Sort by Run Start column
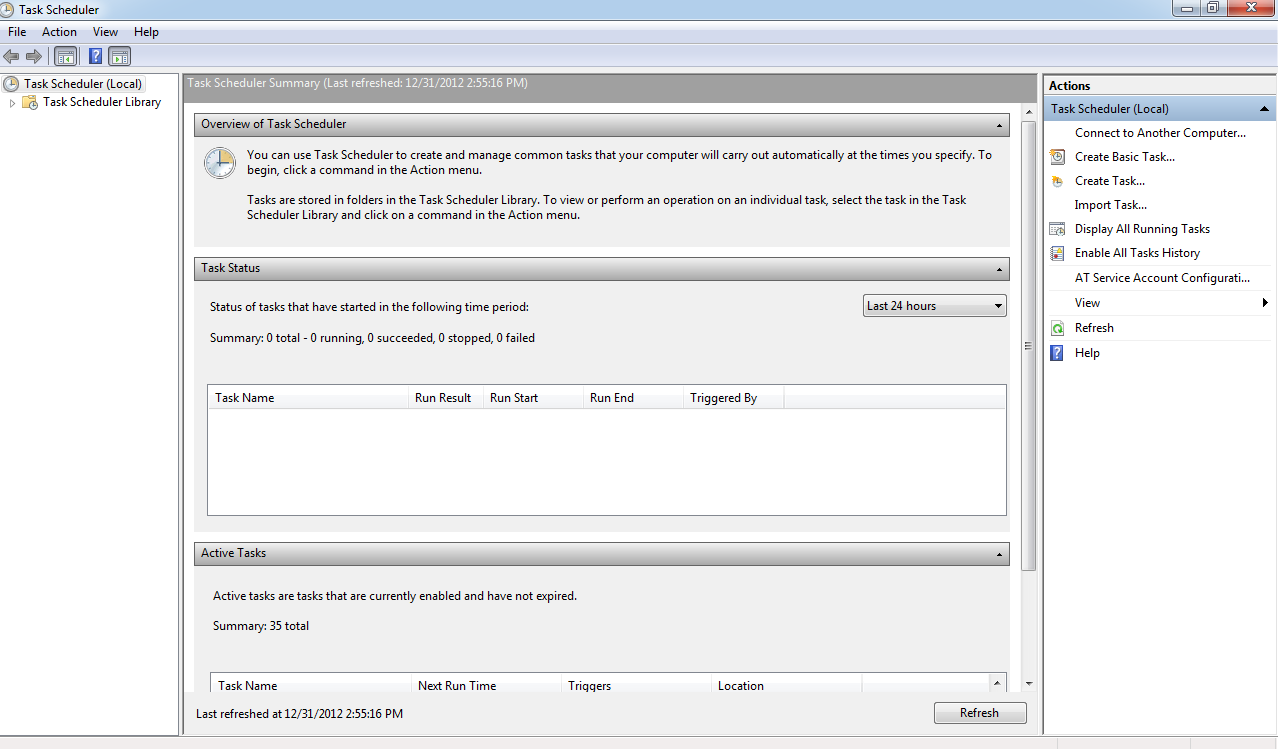The height and width of the screenshot is (749, 1278). coord(533,398)
